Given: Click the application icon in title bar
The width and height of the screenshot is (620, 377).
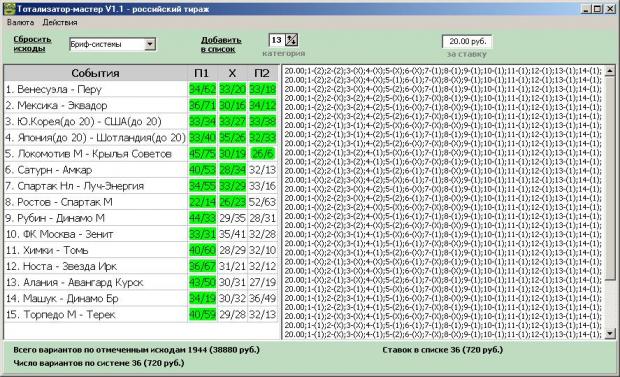Looking at the screenshot, I should (x=9, y=9).
